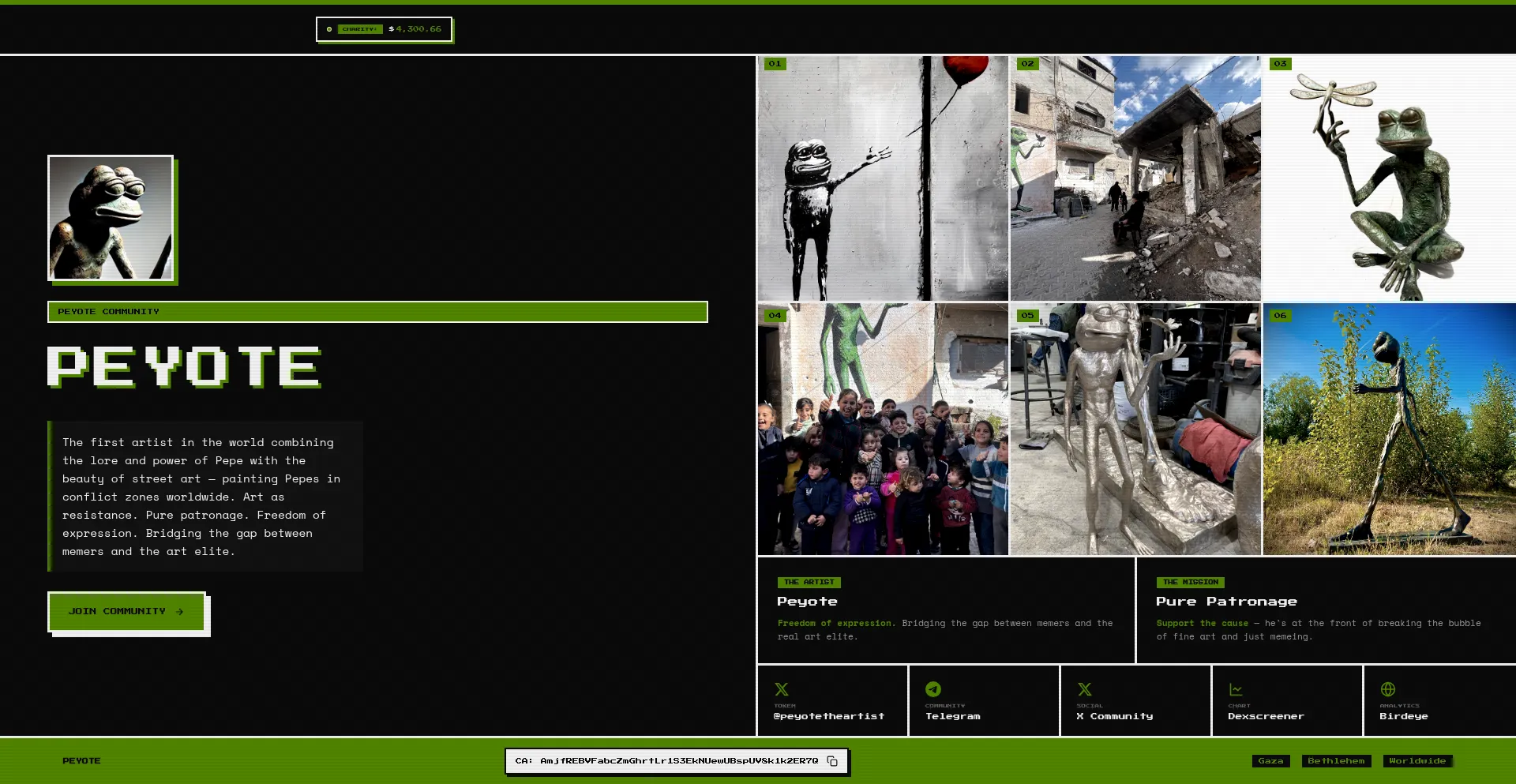
Task: Click the charity $4,300.66 badge
Action: click(384, 29)
